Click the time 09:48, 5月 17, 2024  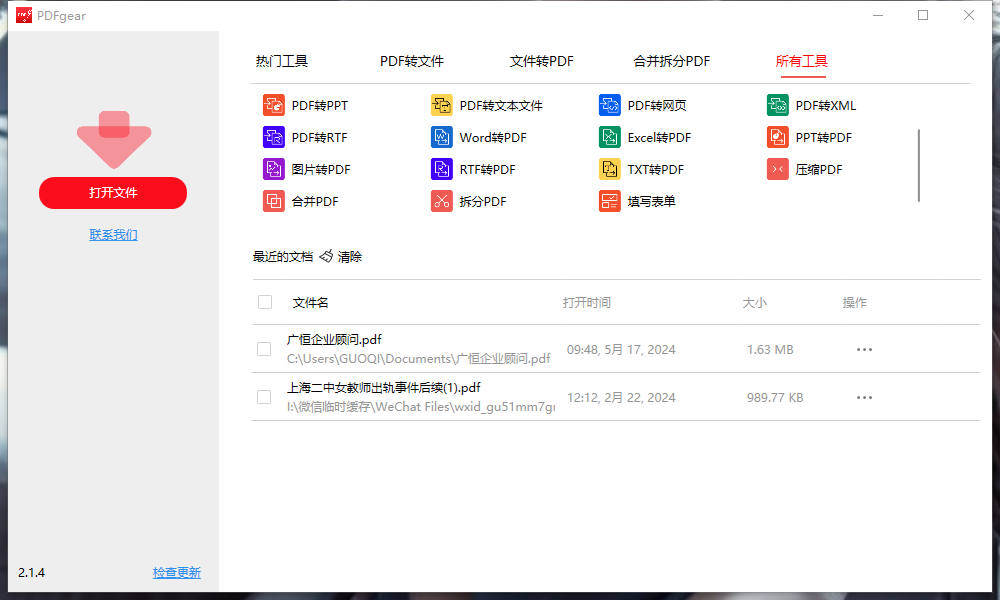pos(621,349)
